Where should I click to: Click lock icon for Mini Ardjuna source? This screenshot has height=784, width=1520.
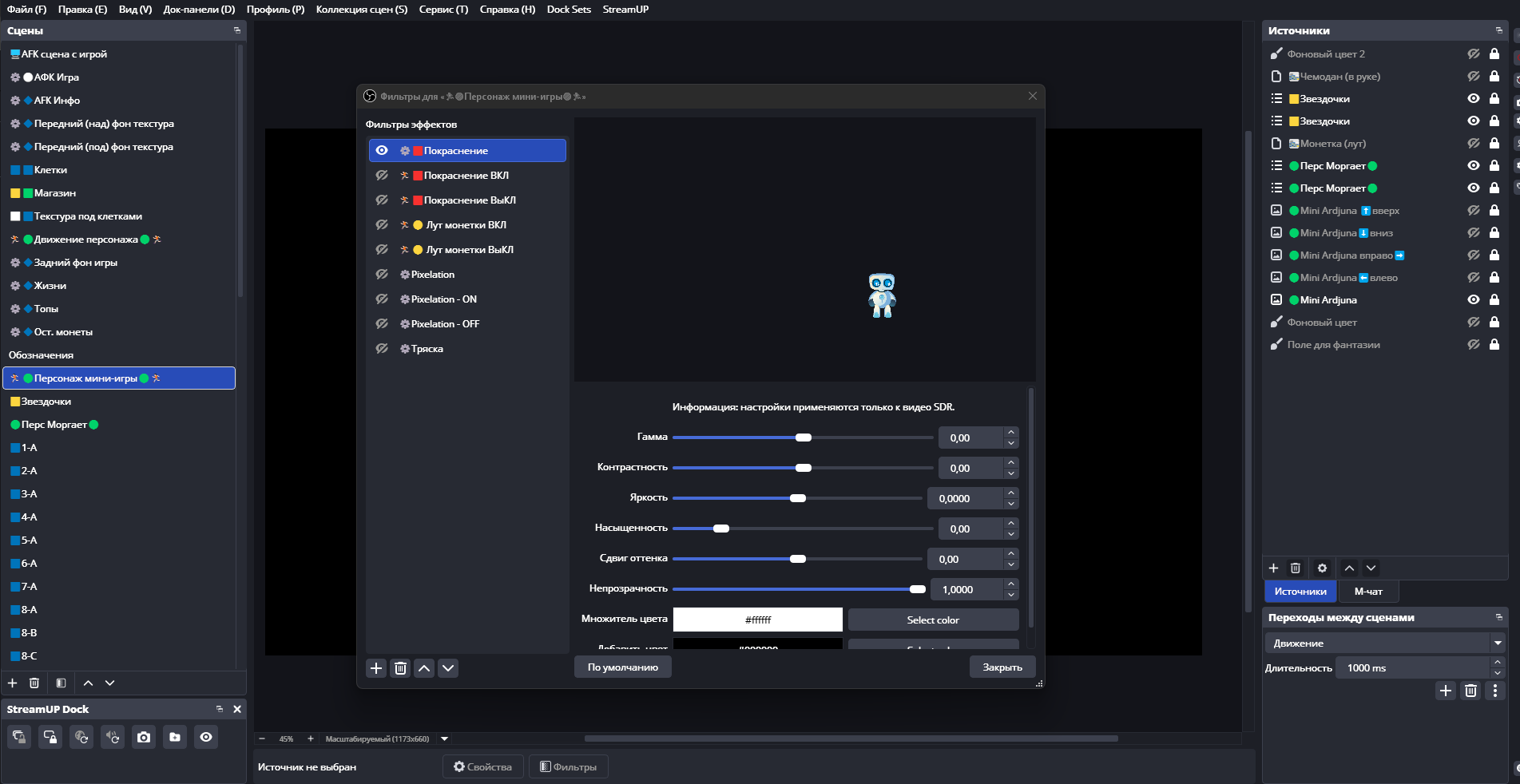pyautogui.click(x=1494, y=300)
